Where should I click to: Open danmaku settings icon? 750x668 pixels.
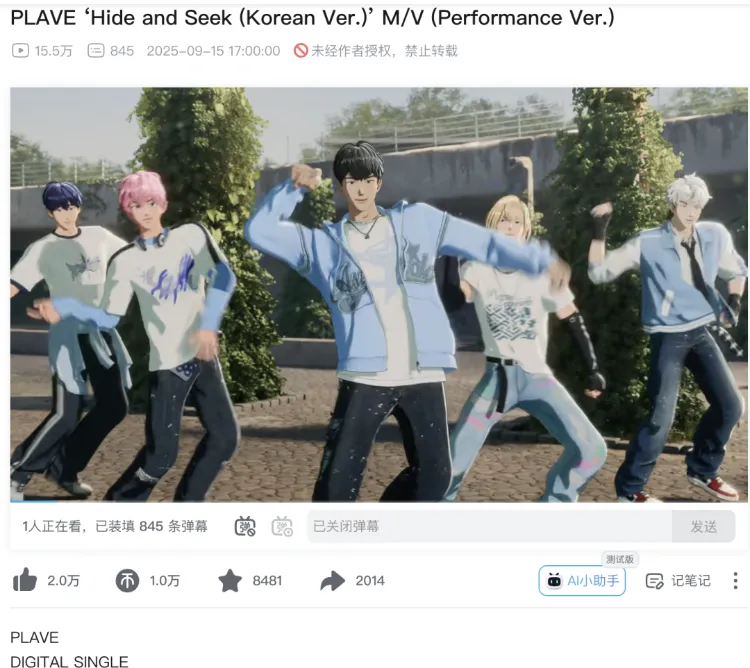pos(282,526)
